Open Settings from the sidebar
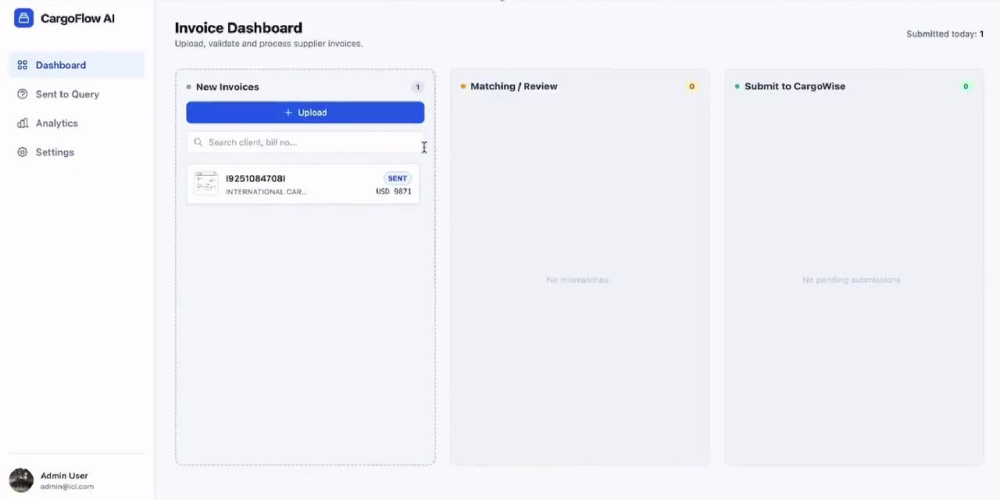Screen dimensions: 1000x500 coord(77,152)
